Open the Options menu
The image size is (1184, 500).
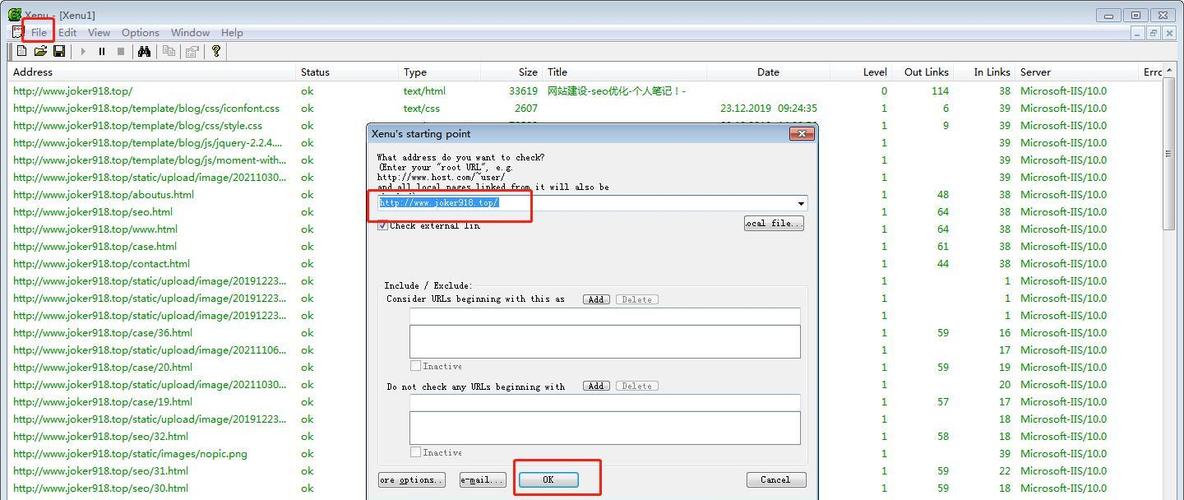pyautogui.click(x=140, y=32)
